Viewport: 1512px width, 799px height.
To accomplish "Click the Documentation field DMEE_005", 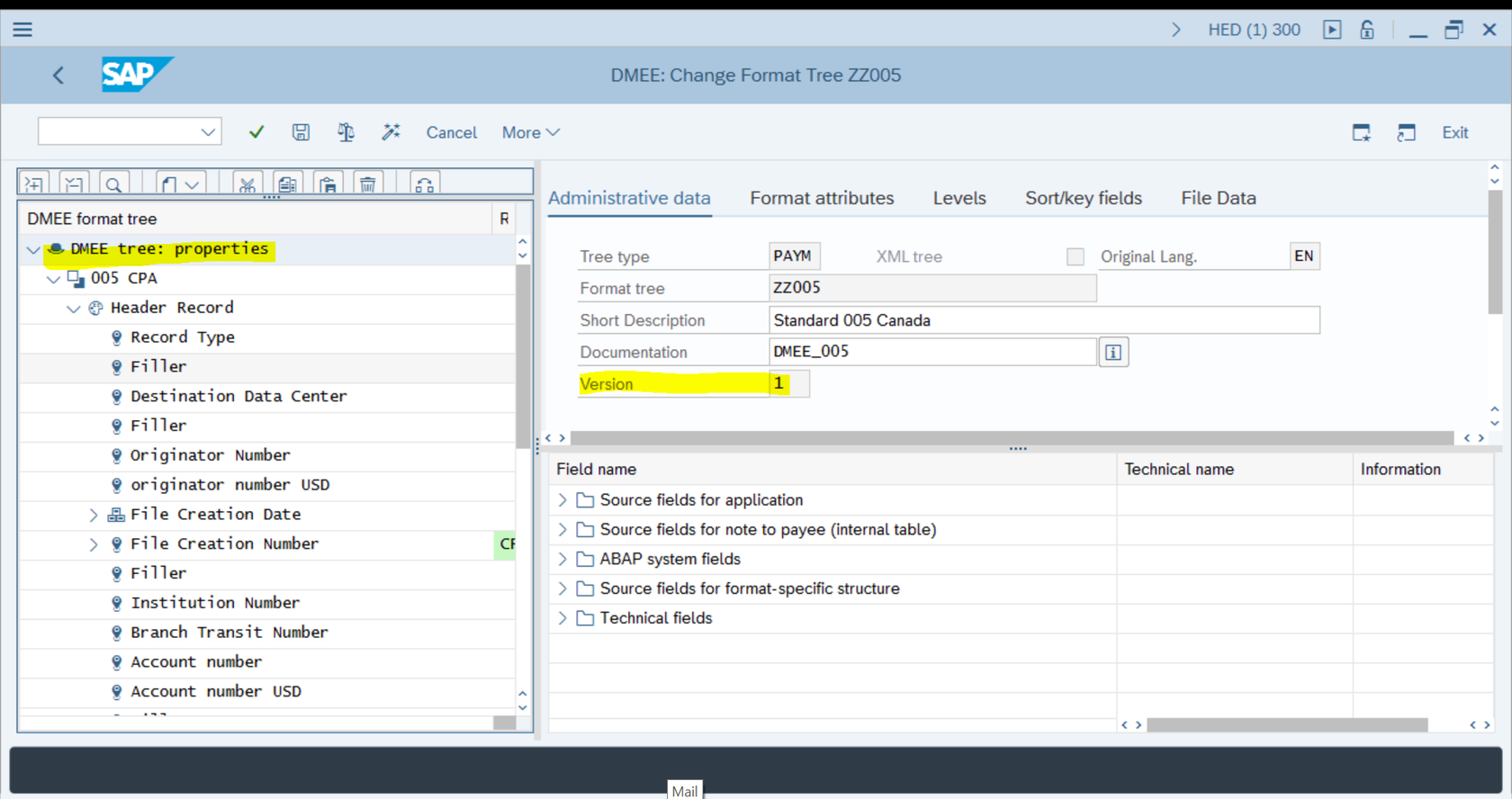I will (x=932, y=352).
